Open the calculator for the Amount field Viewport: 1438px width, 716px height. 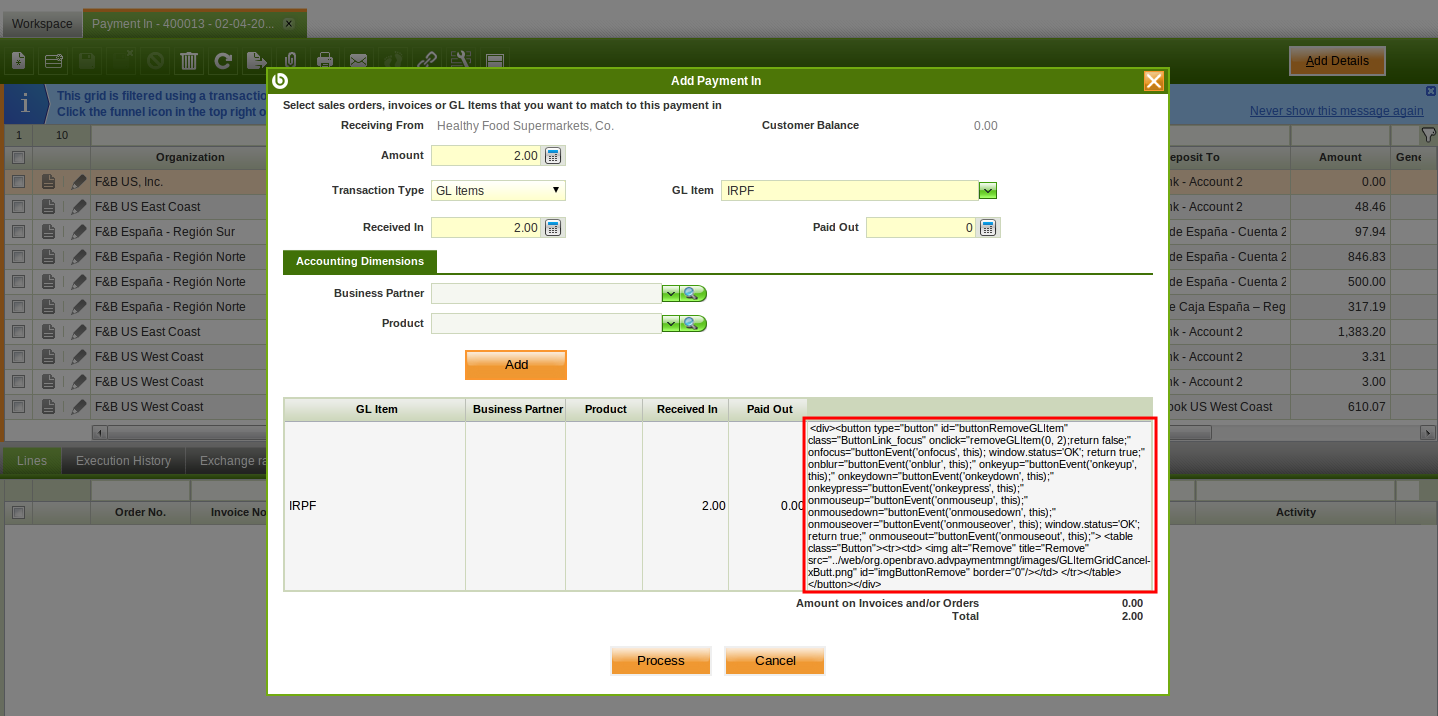pos(553,155)
